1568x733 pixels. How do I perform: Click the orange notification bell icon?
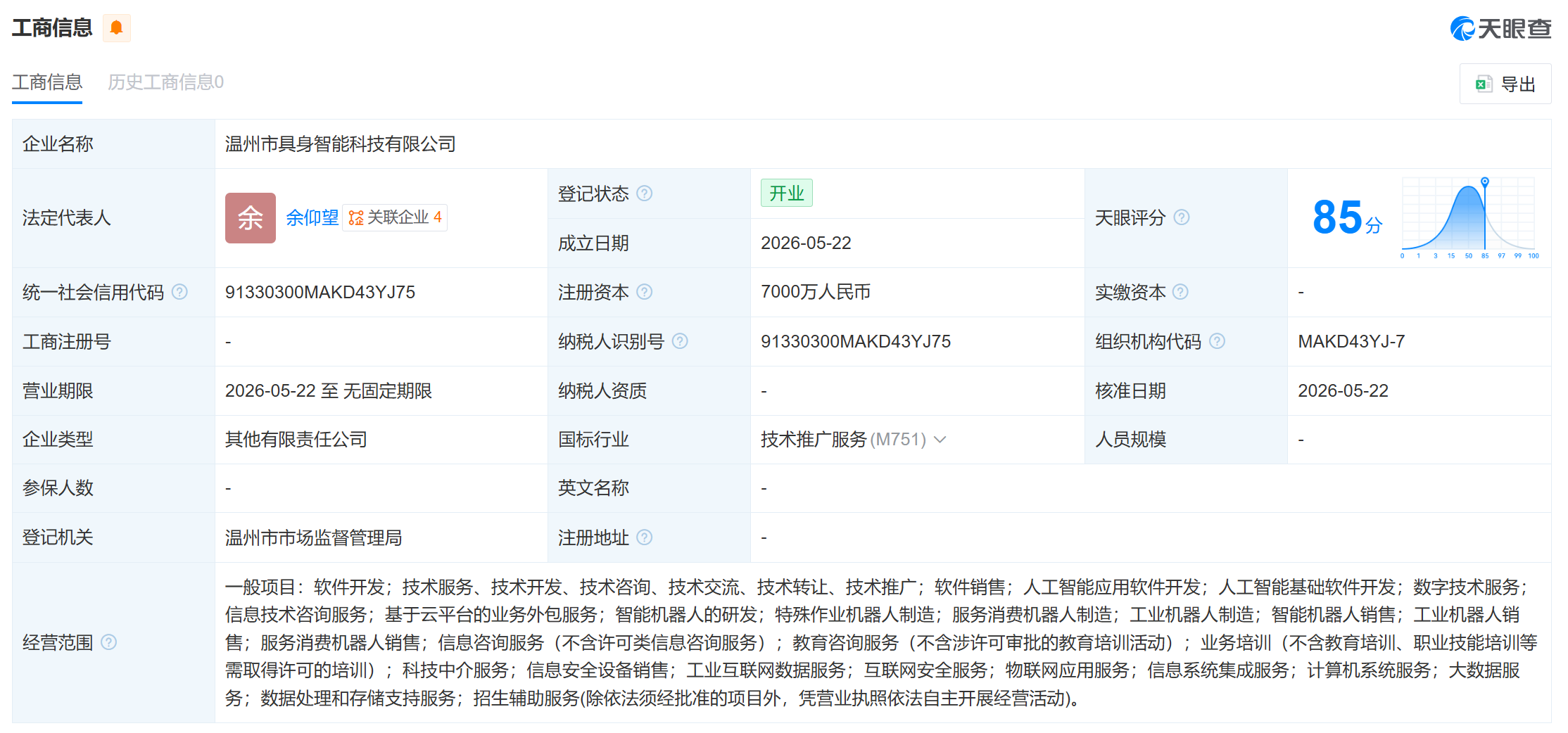point(117,28)
